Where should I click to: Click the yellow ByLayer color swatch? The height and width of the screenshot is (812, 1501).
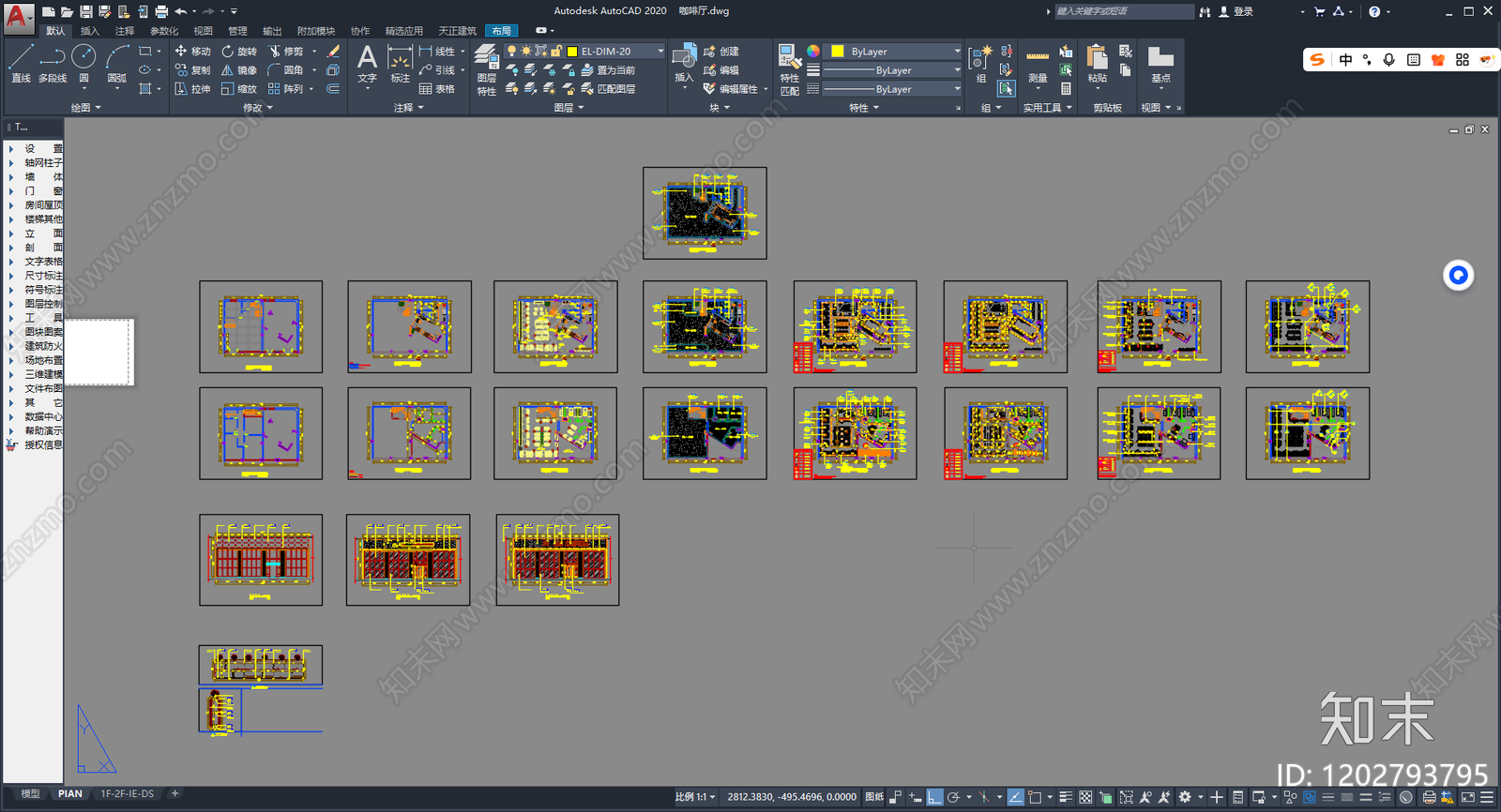tap(838, 52)
